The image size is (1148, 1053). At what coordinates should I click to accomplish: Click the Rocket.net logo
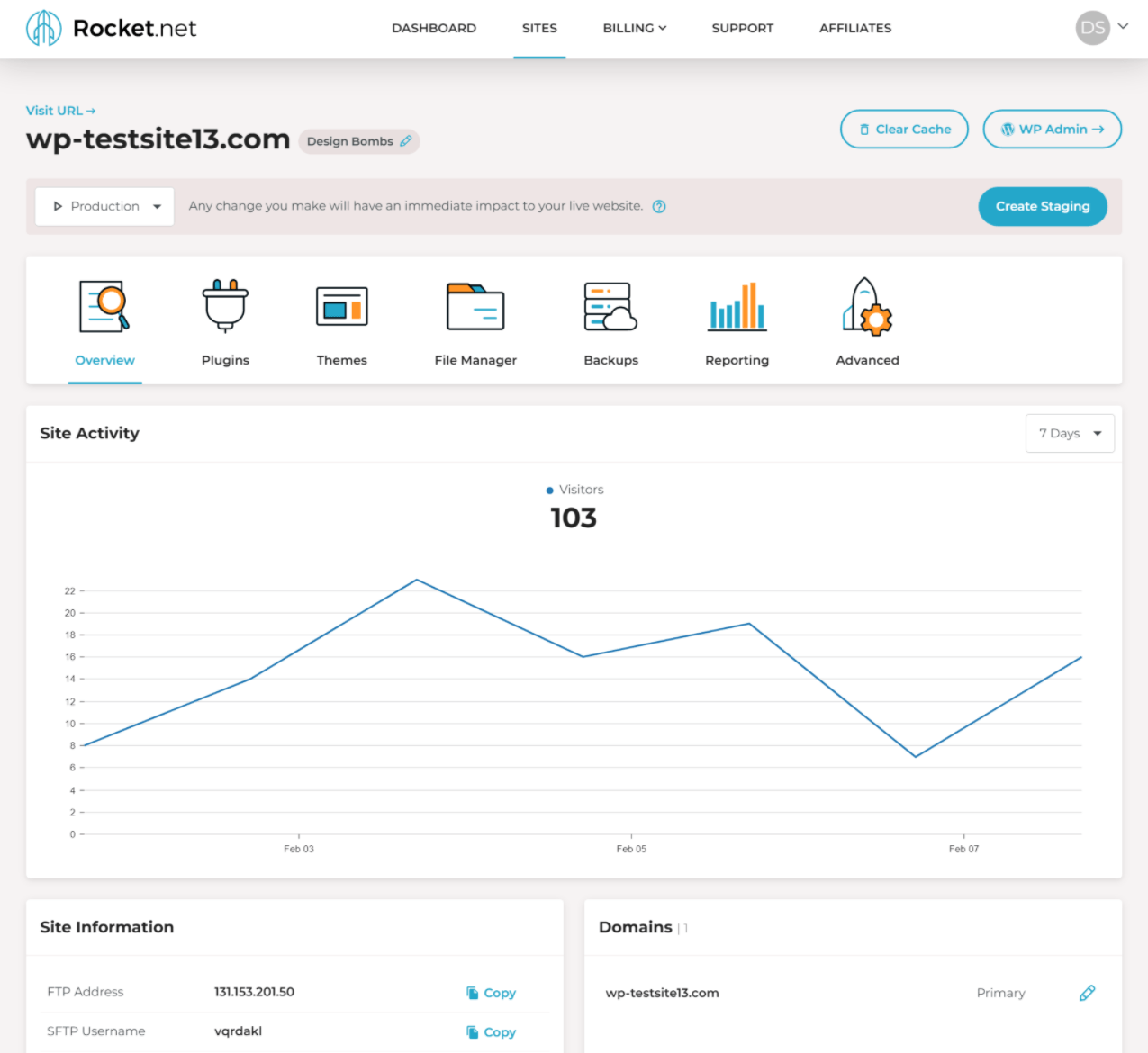tap(110, 28)
